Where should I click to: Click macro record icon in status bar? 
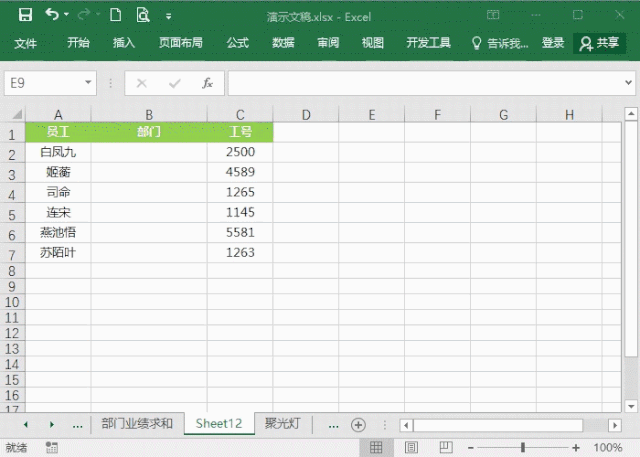point(52,447)
